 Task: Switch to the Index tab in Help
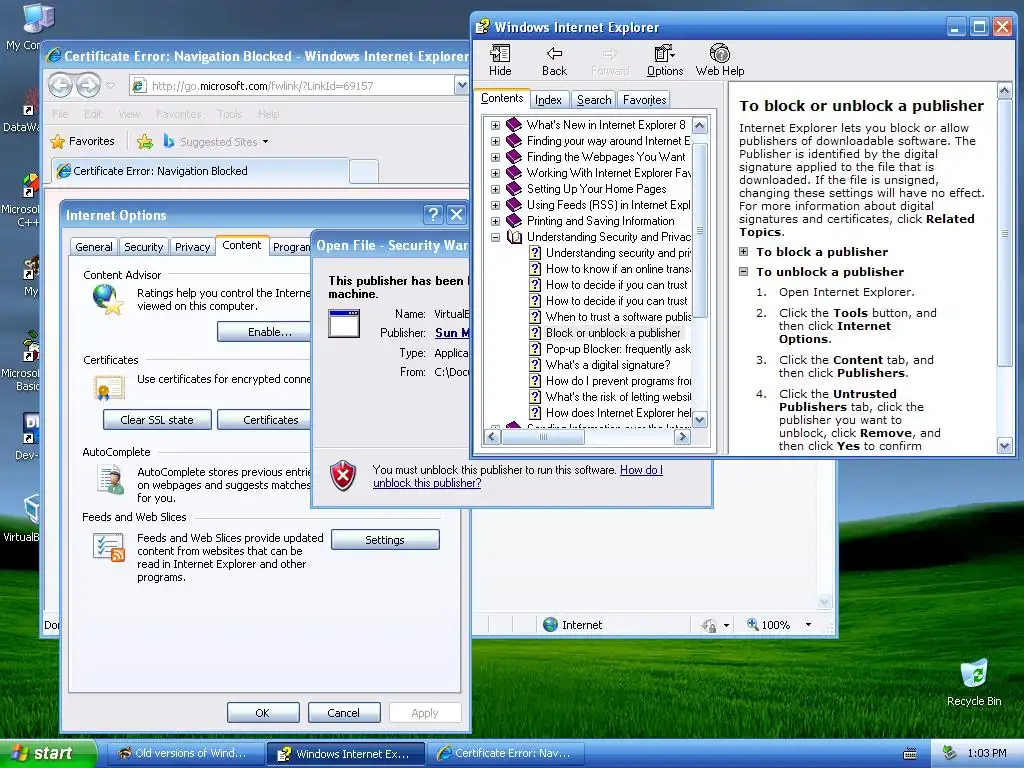(x=548, y=99)
